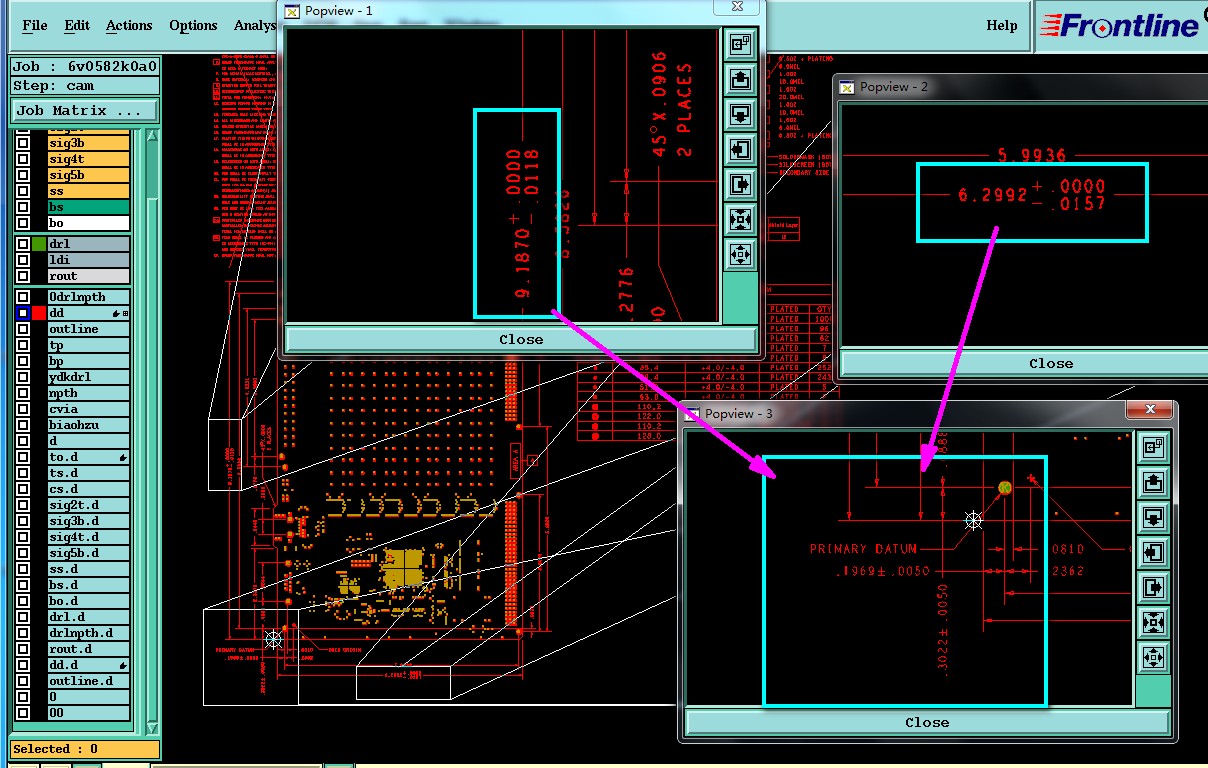This screenshot has width=1208, height=768.
Task: Click the Job : 6v0582k0a0 label
Action: (x=84, y=67)
